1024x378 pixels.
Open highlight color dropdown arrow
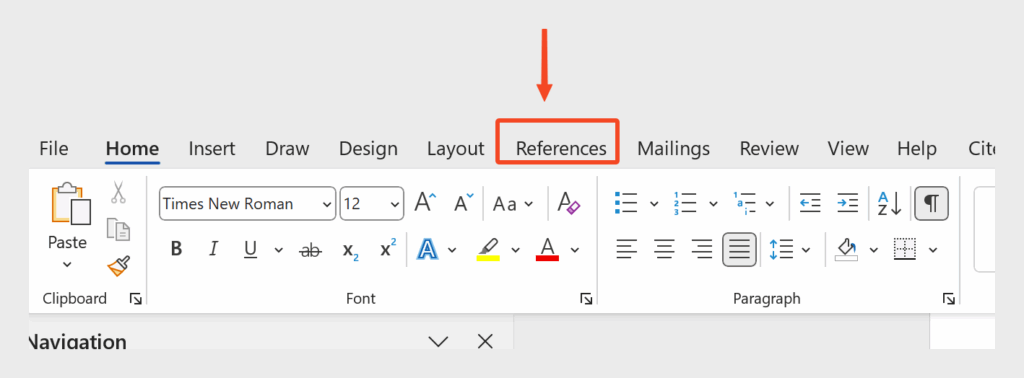pyautogui.click(x=515, y=249)
